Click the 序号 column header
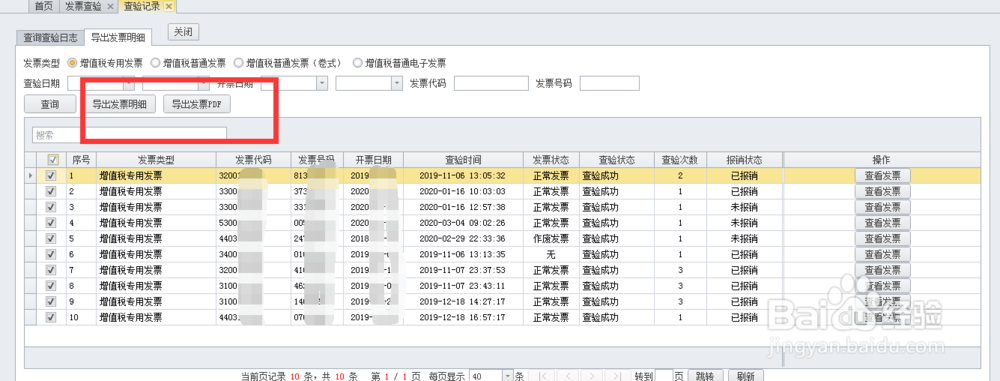Screen dimensions: 1000x381 click(x=82, y=160)
